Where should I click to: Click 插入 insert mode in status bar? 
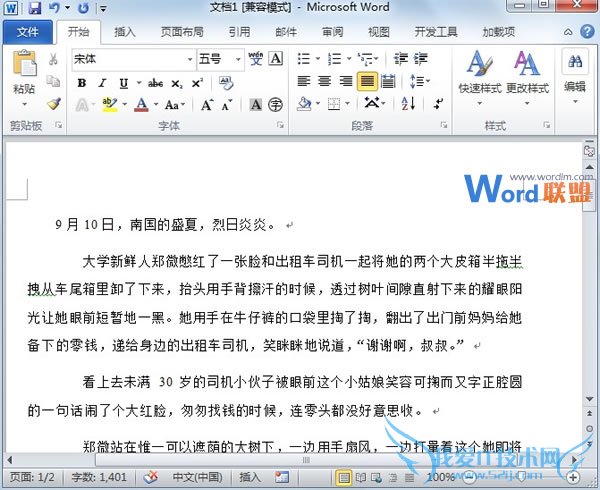coord(250,477)
